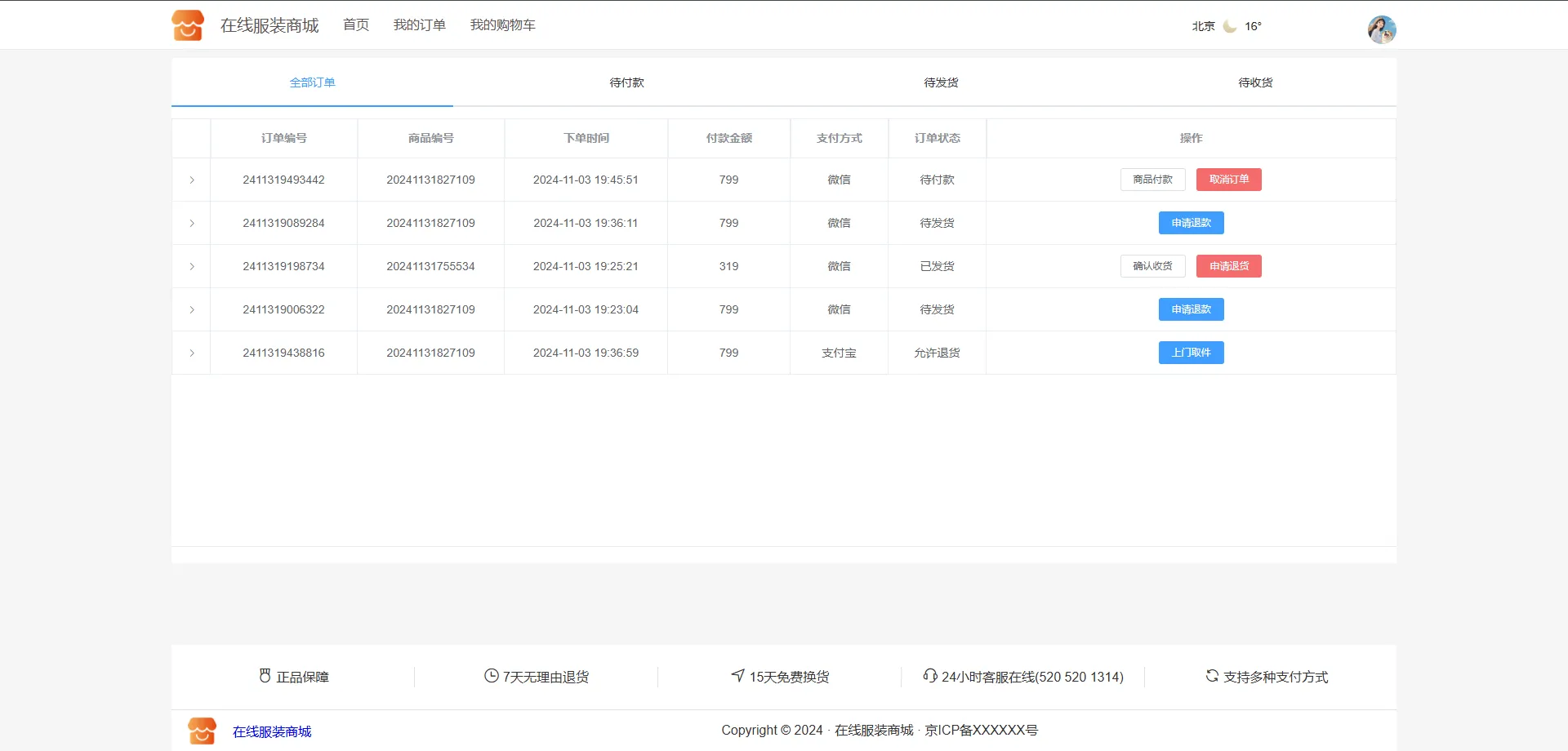Click the payment methods refresh icon
The width and height of the screenshot is (1568, 751).
(1212, 676)
